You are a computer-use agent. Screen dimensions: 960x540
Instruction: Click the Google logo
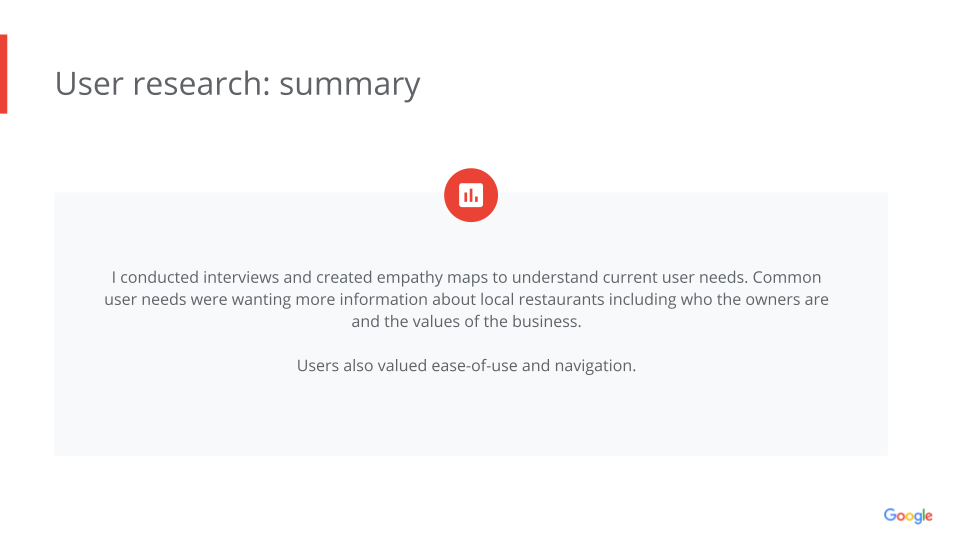tap(907, 516)
